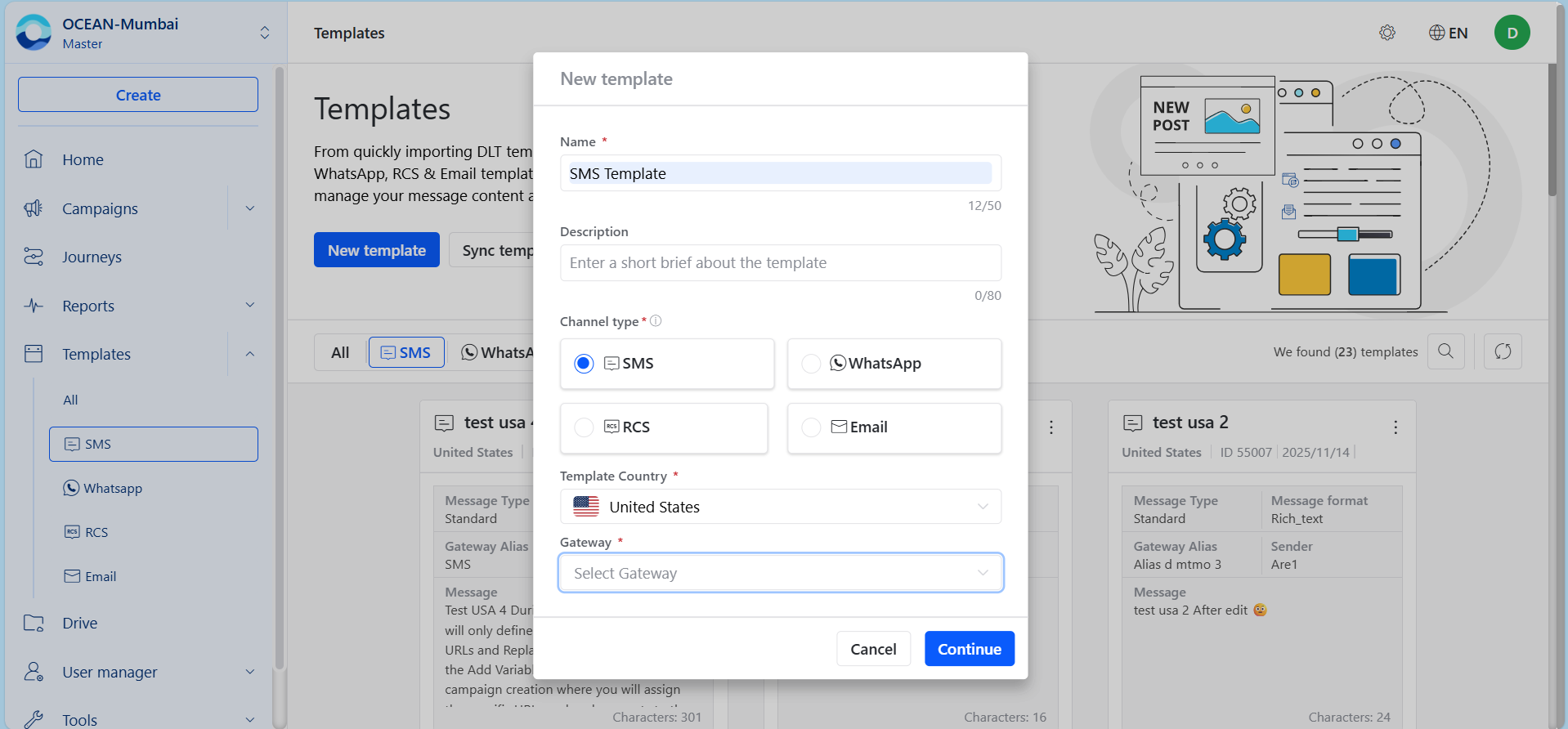Viewport: 1568px width, 729px height.
Task: Click the Sync templates button
Action: click(x=492, y=250)
